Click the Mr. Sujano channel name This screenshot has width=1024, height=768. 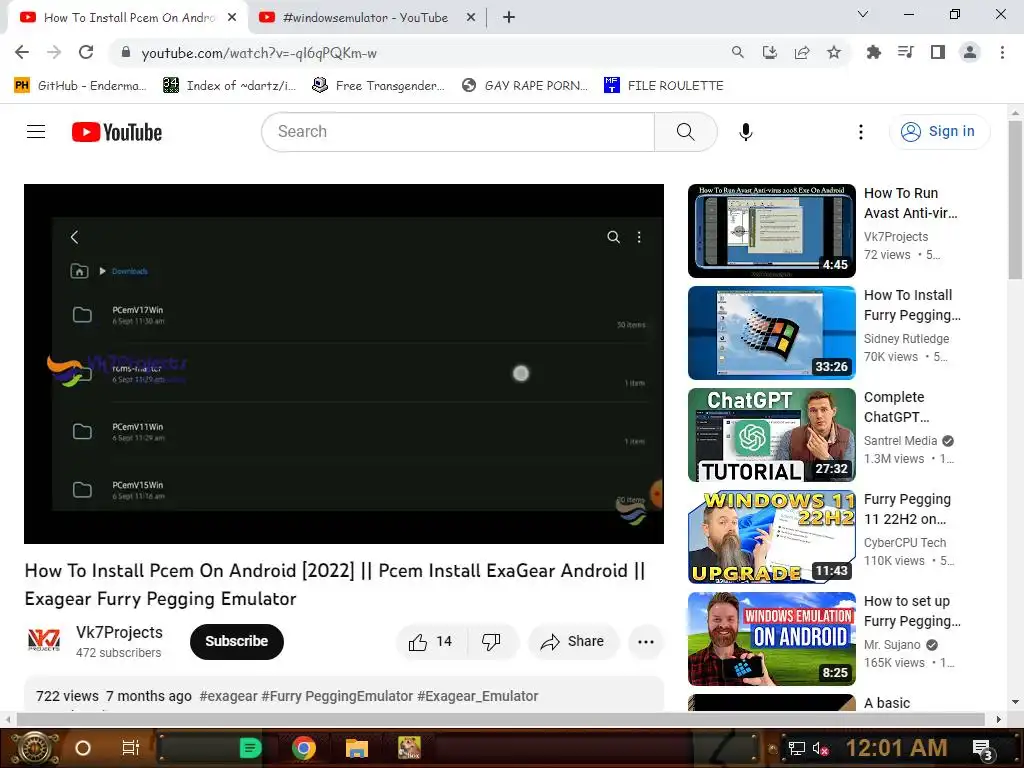pos(893,645)
